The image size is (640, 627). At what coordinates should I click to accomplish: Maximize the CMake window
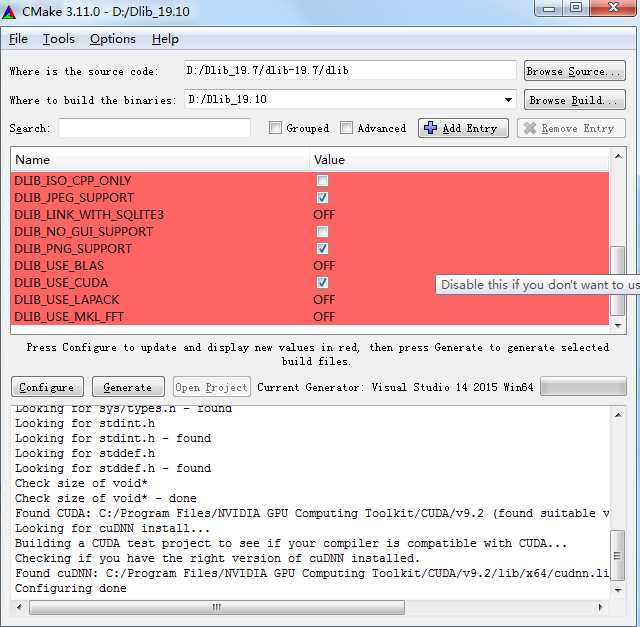[576, 8]
